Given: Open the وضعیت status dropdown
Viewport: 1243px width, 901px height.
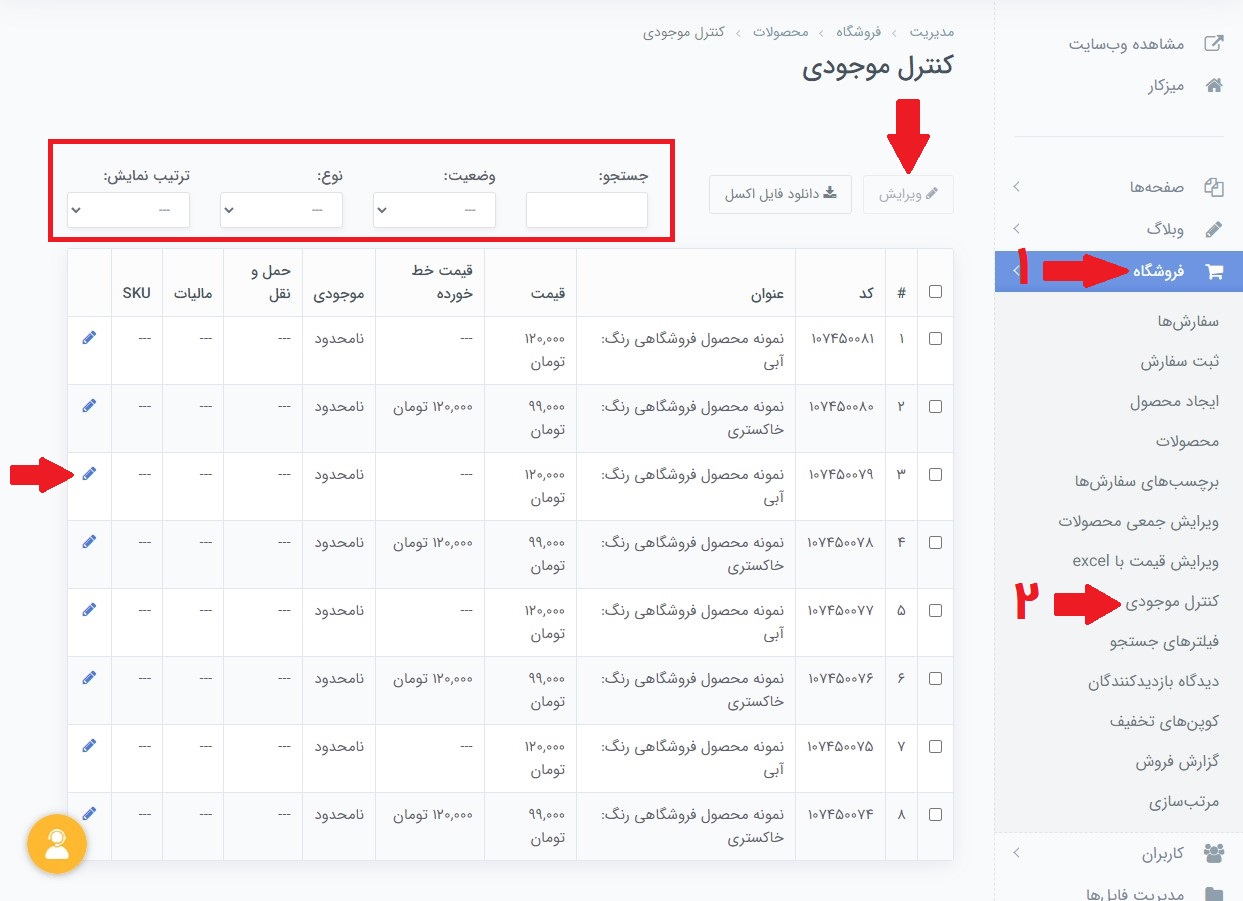Looking at the screenshot, I should pyautogui.click(x=434, y=210).
